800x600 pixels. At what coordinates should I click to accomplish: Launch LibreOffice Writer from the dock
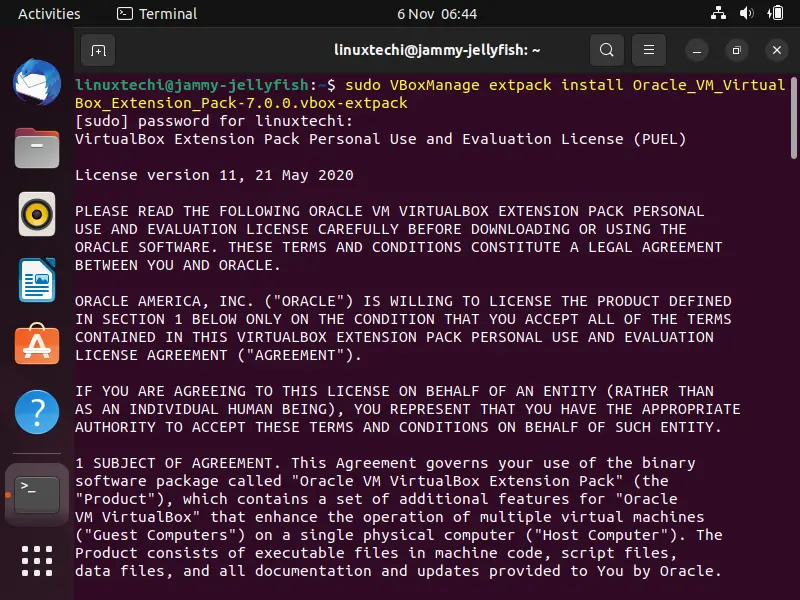pyautogui.click(x=37, y=280)
